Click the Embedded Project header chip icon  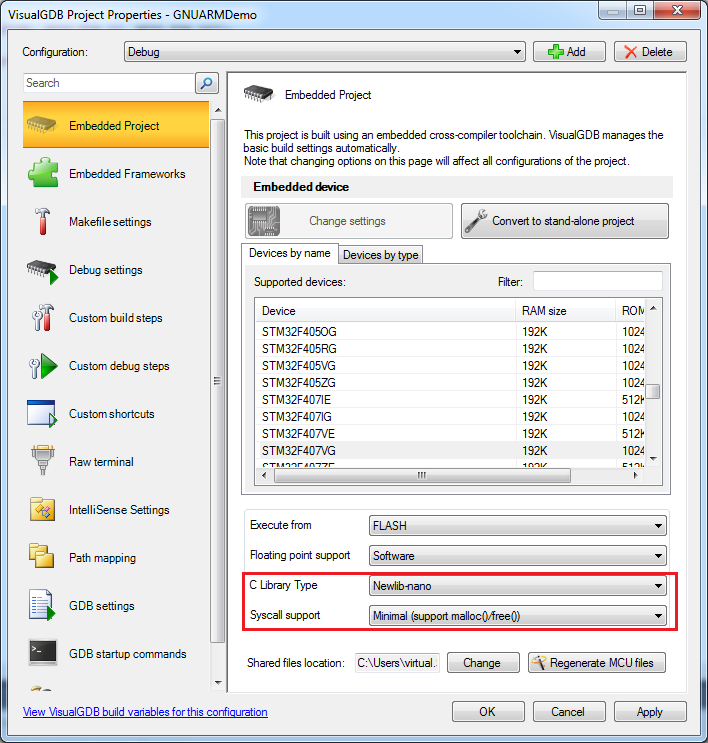coord(258,94)
